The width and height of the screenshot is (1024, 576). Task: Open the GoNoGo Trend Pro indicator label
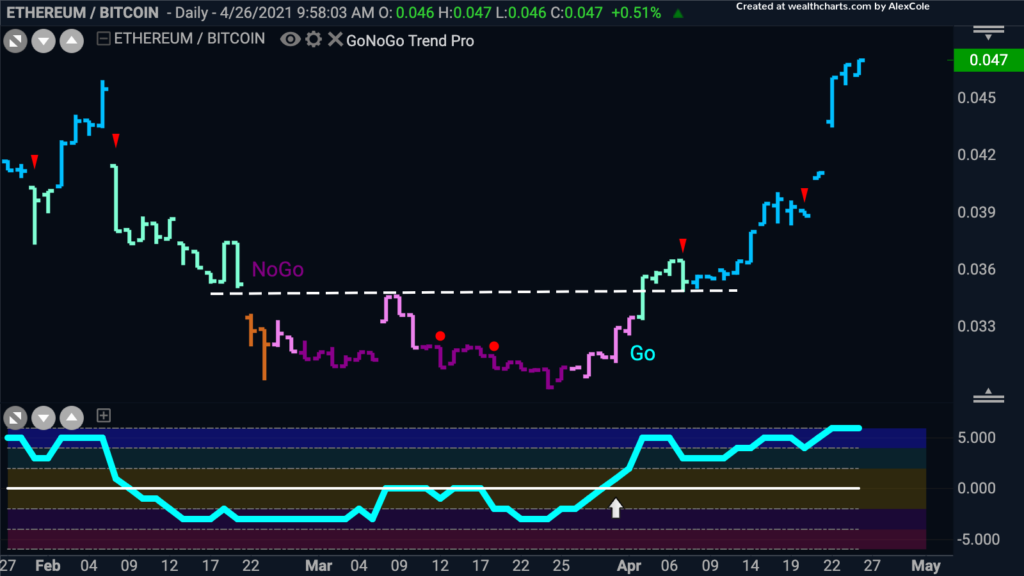coord(410,40)
